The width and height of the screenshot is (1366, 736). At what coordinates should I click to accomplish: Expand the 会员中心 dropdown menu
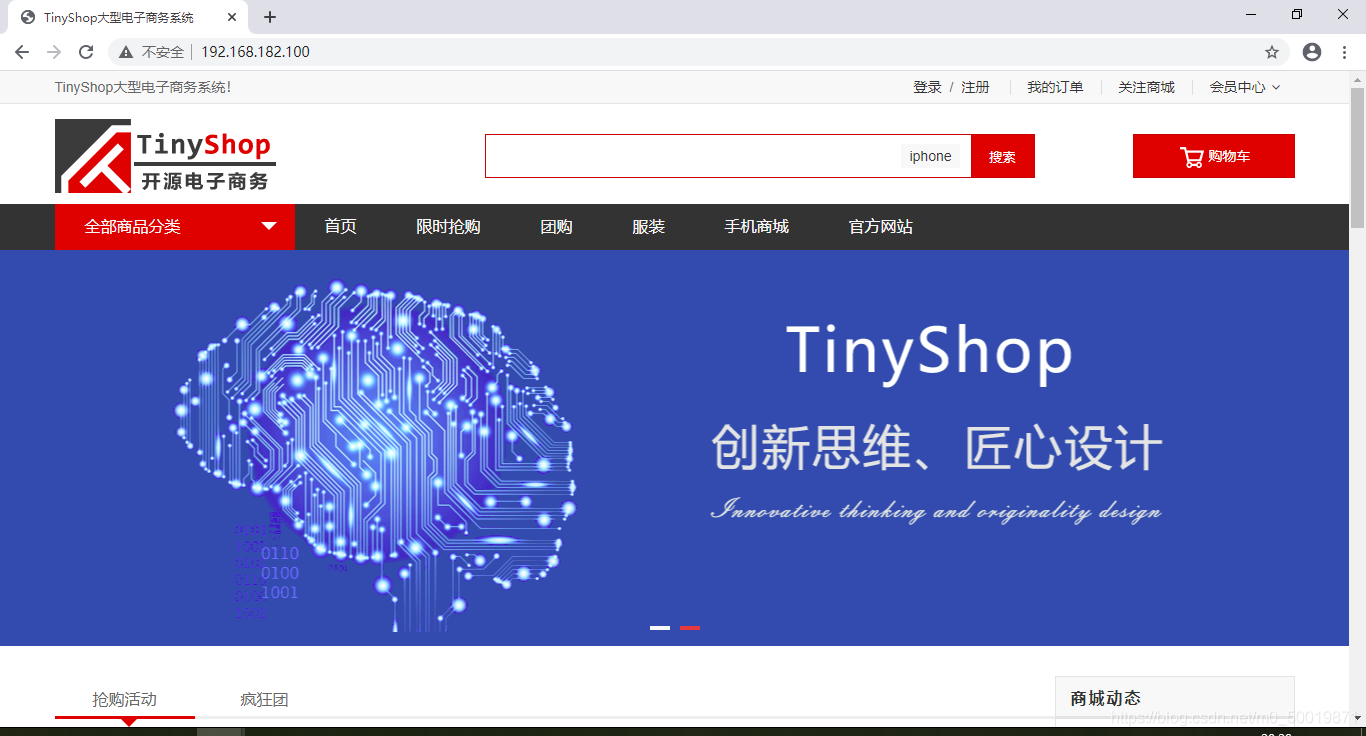pos(1245,87)
